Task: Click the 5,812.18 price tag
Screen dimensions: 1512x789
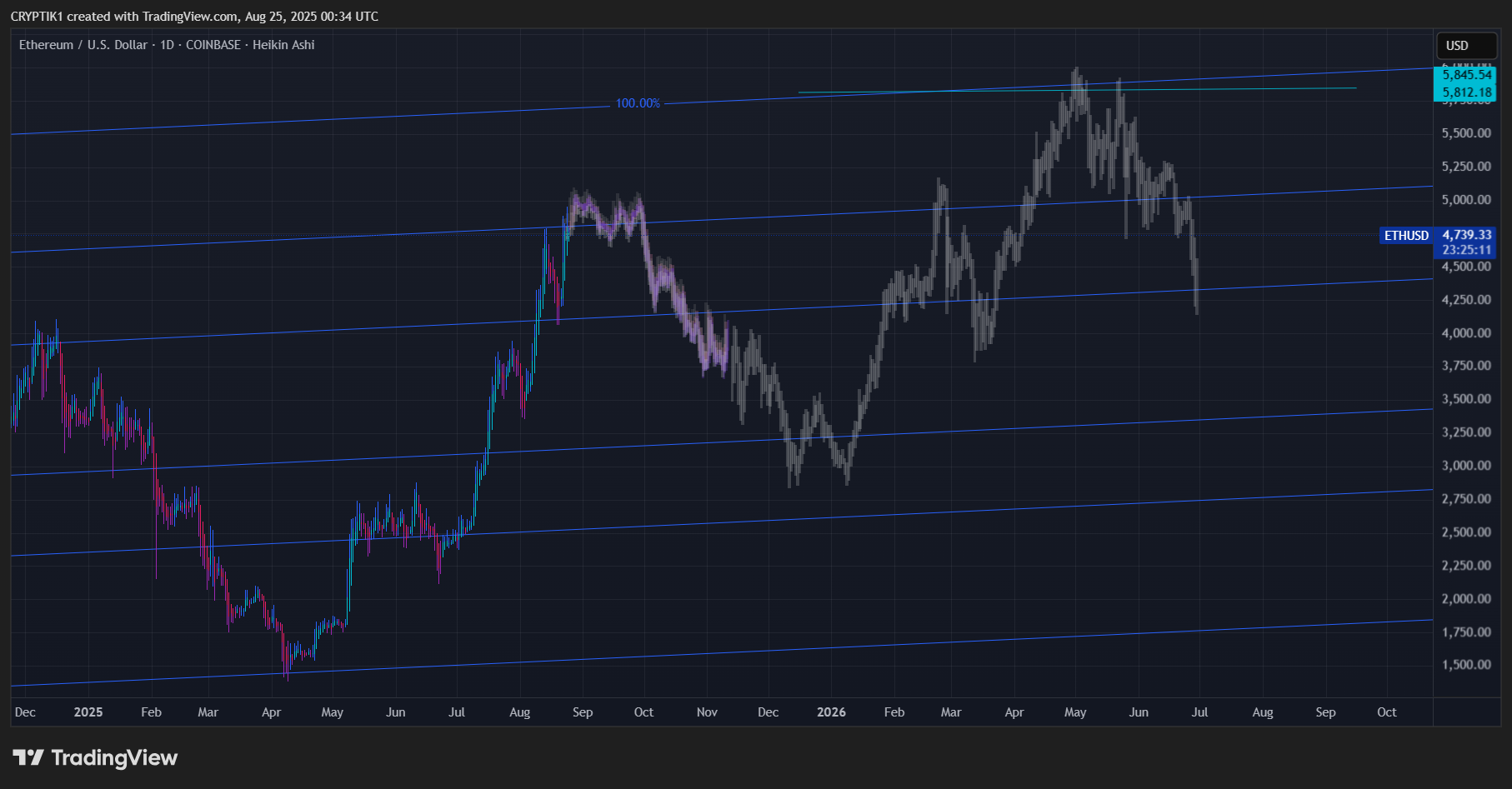Action: [x=1466, y=92]
